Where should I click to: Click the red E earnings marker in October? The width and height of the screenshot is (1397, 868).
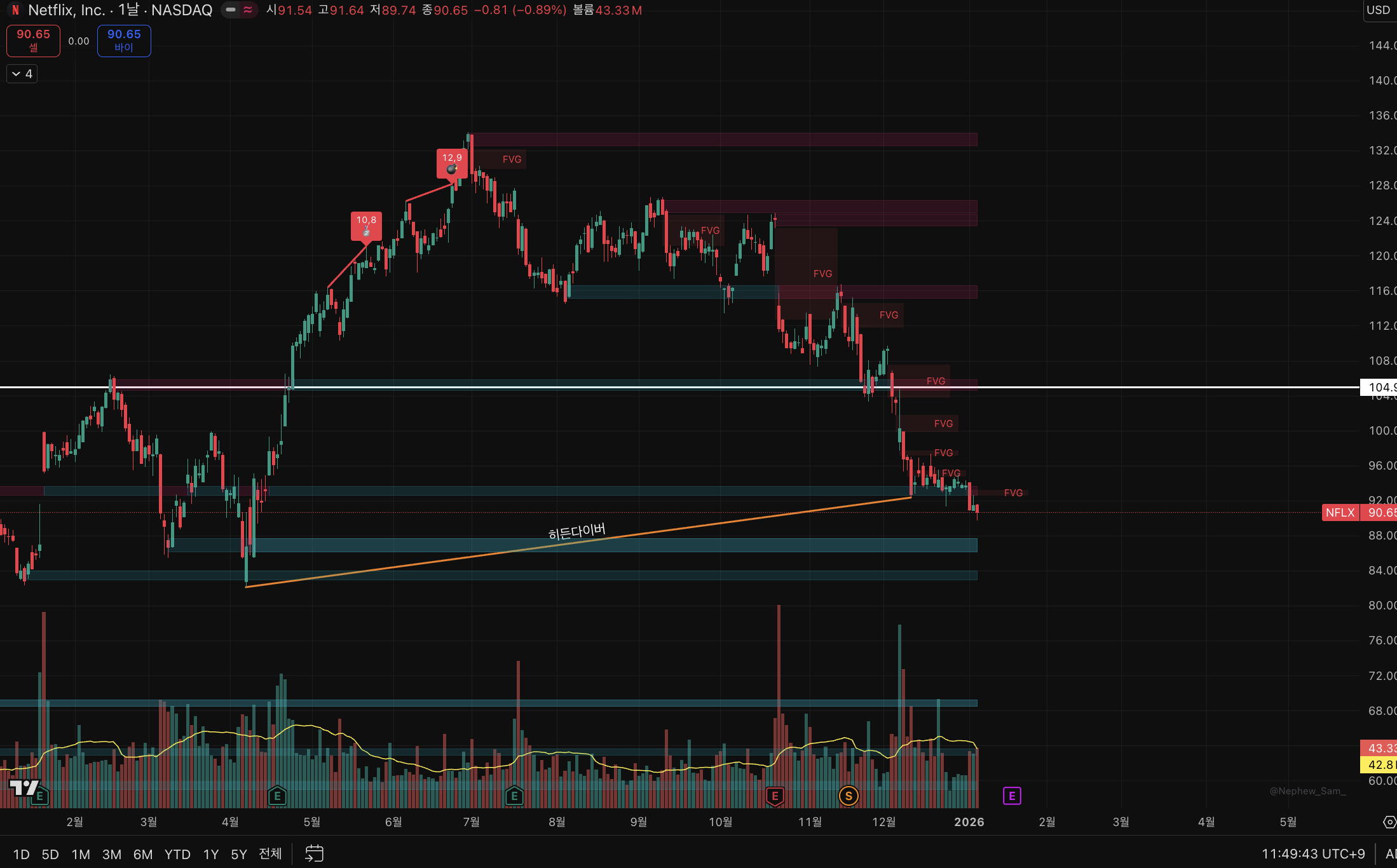click(x=775, y=796)
